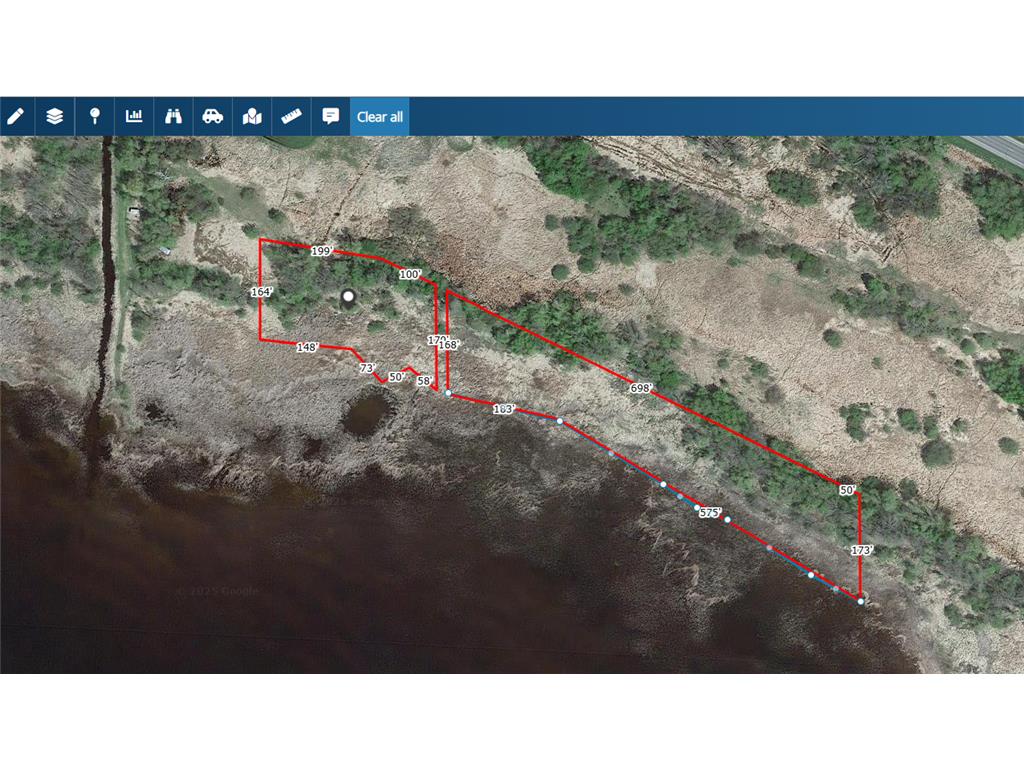Open the bar chart statistics tool
The width and height of the screenshot is (1024, 768).
[x=134, y=117]
